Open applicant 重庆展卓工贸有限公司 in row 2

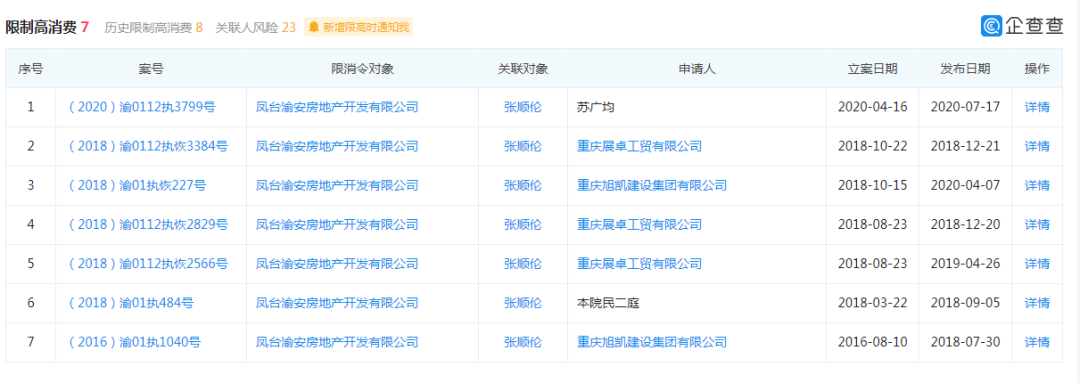(x=639, y=147)
